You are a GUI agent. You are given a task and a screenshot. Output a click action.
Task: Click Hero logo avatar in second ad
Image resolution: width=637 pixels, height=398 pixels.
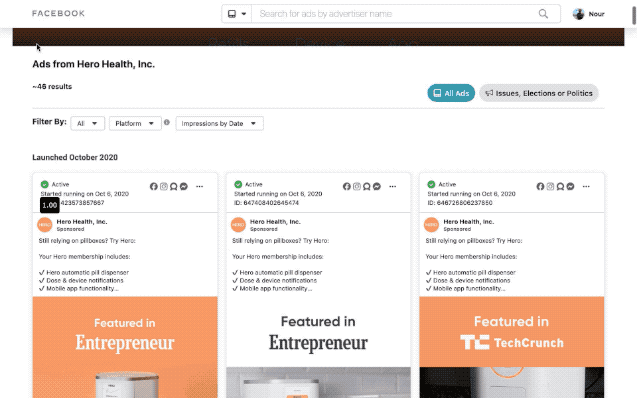238,225
